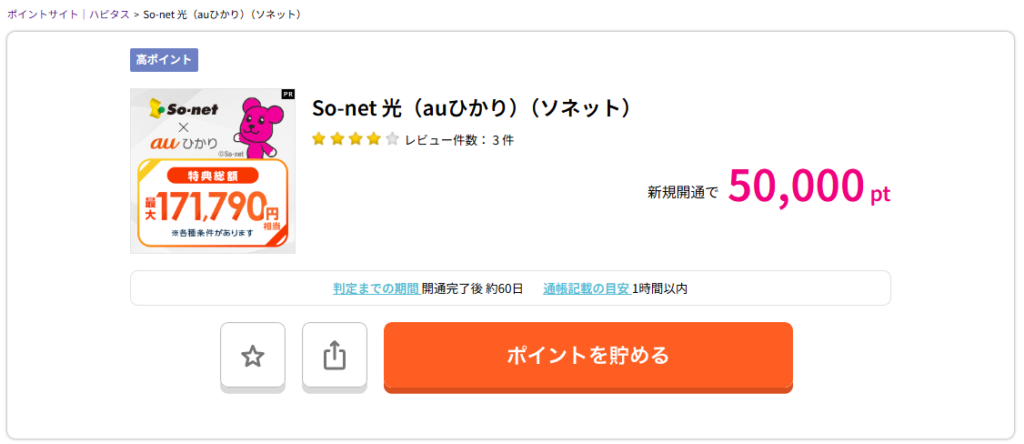Screen dimensions: 1024x444
Task: Open the レビュー件数 3件 review count
Action: [x=459, y=140]
